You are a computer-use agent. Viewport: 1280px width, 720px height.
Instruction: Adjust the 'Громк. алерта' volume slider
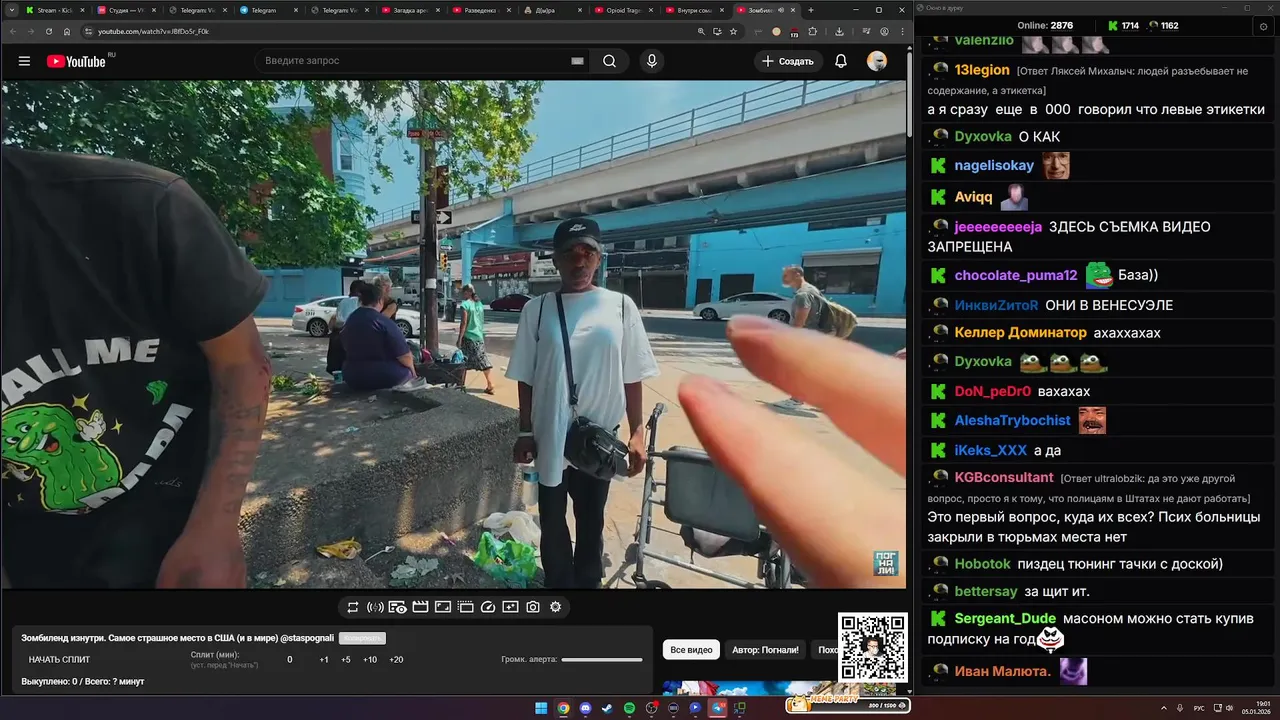tap(602, 660)
